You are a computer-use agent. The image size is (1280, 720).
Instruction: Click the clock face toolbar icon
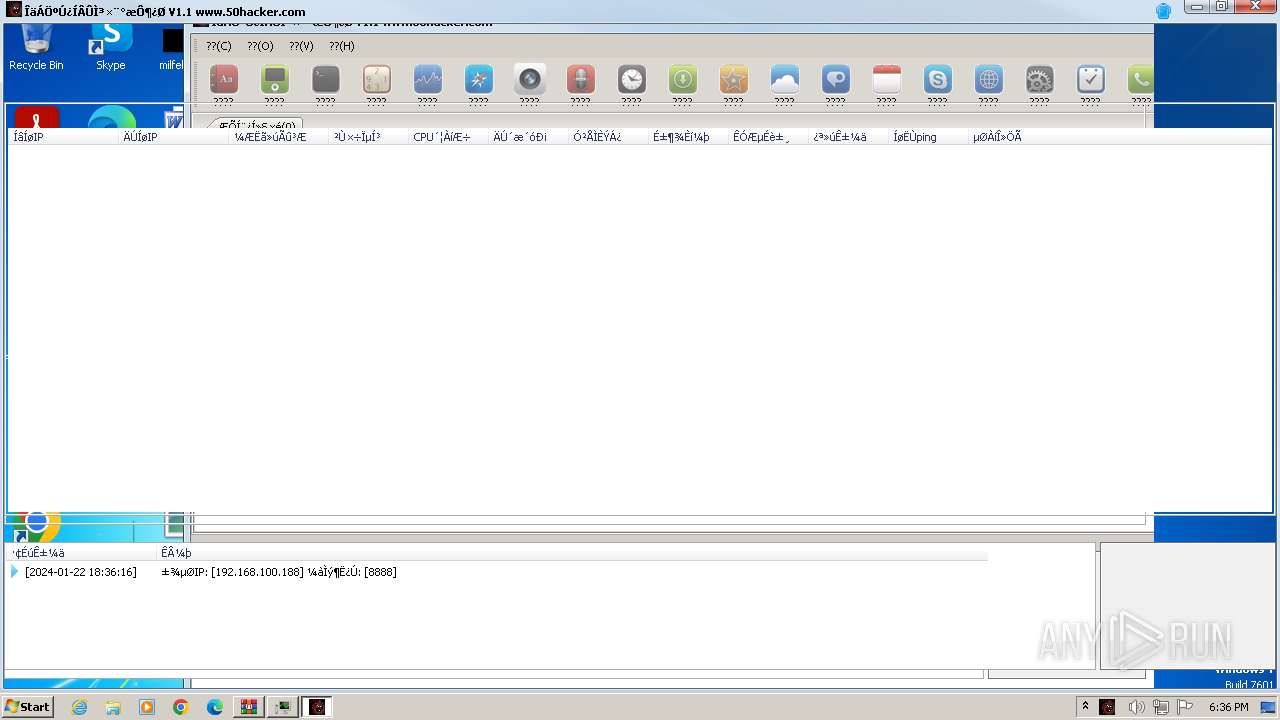(x=631, y=79)
